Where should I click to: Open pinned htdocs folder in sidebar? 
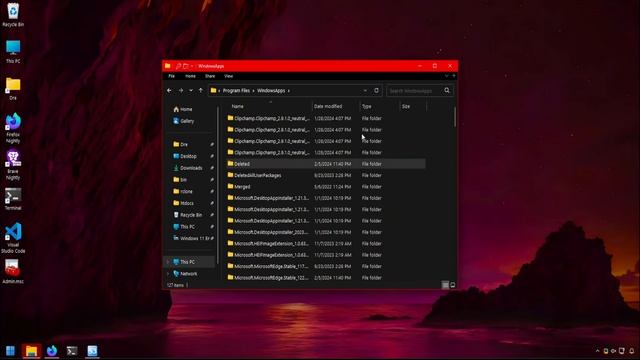pos(183,203)
